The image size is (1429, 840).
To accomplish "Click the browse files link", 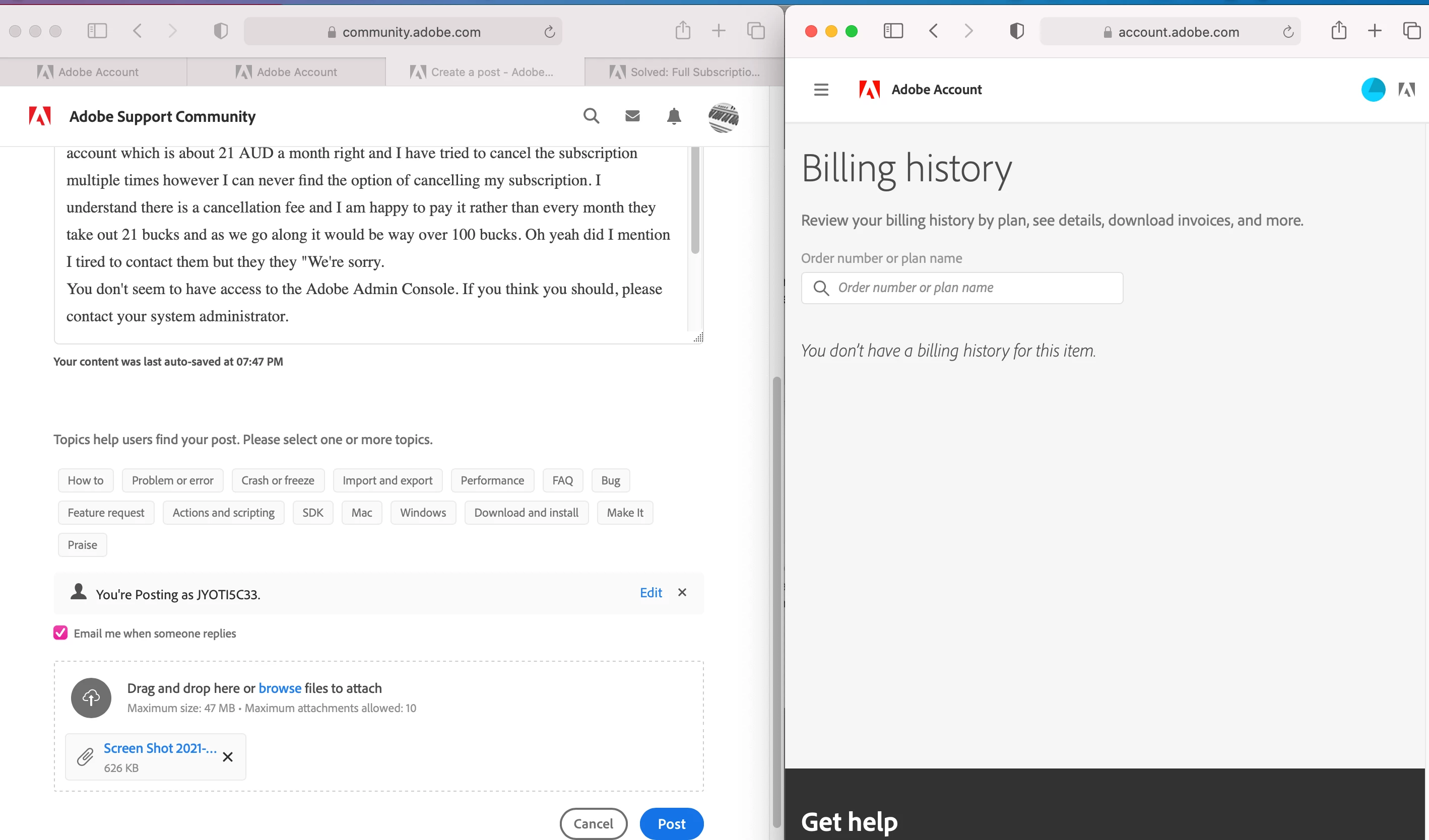I will tap(280, 688).
